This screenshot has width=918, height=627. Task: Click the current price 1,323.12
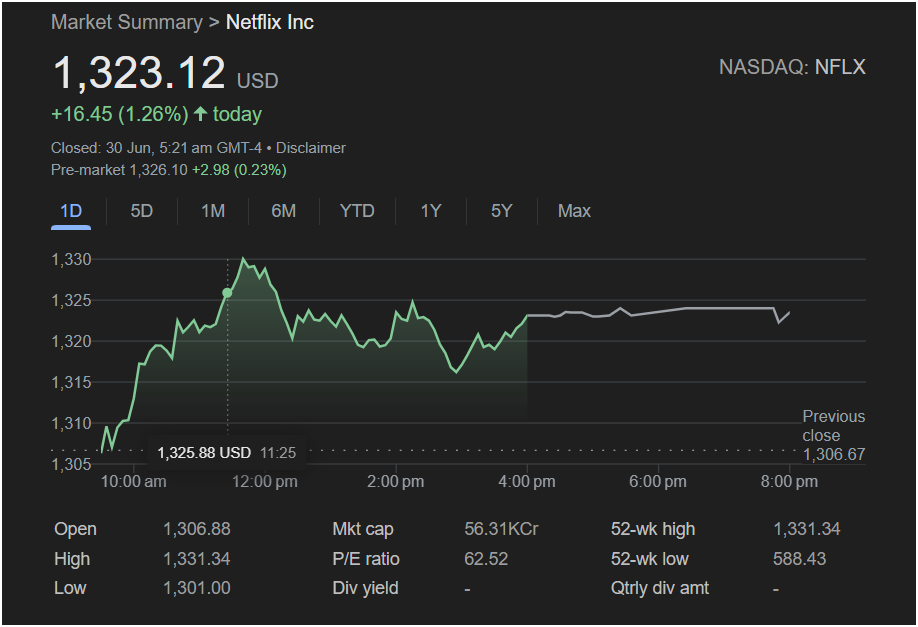pos(139,73)
